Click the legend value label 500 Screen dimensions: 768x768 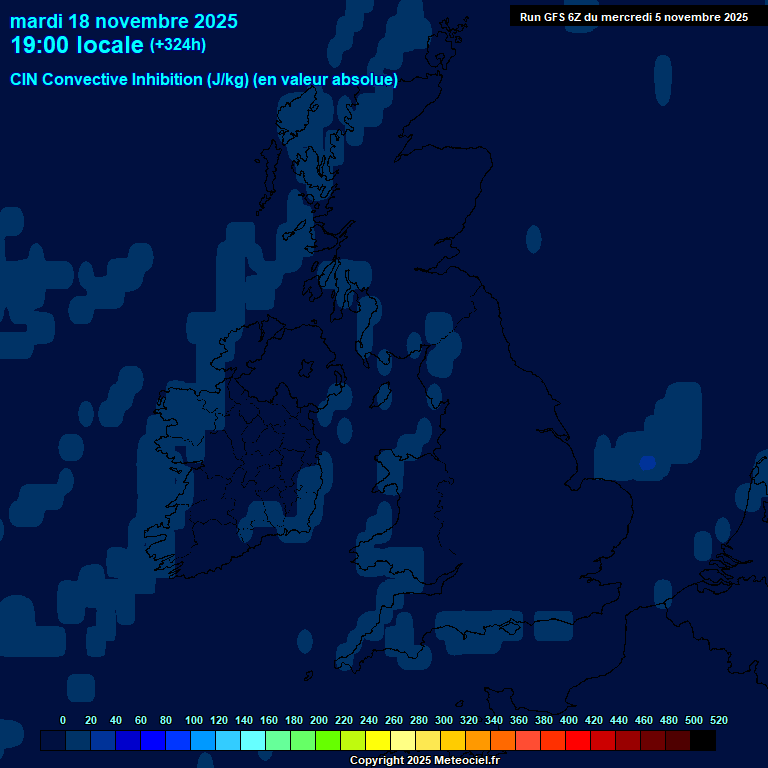[x=694, y=720]
